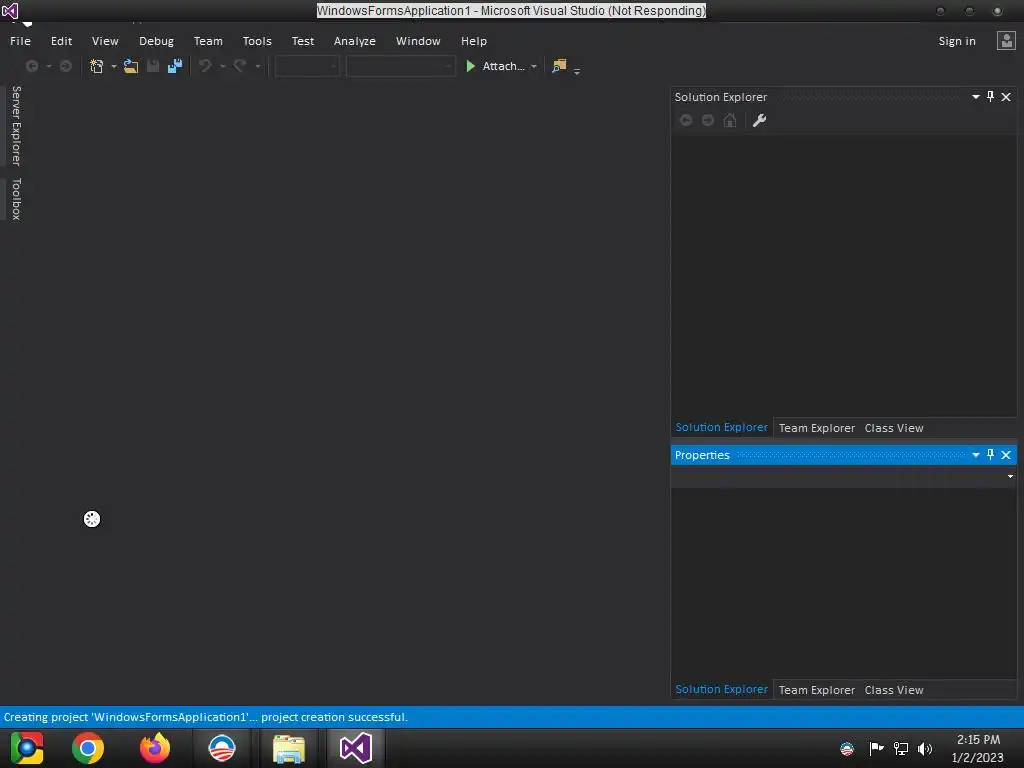Expand the New Project dropdown arrow
Screen dimensions: 1024x768
[x=114, y=67]
